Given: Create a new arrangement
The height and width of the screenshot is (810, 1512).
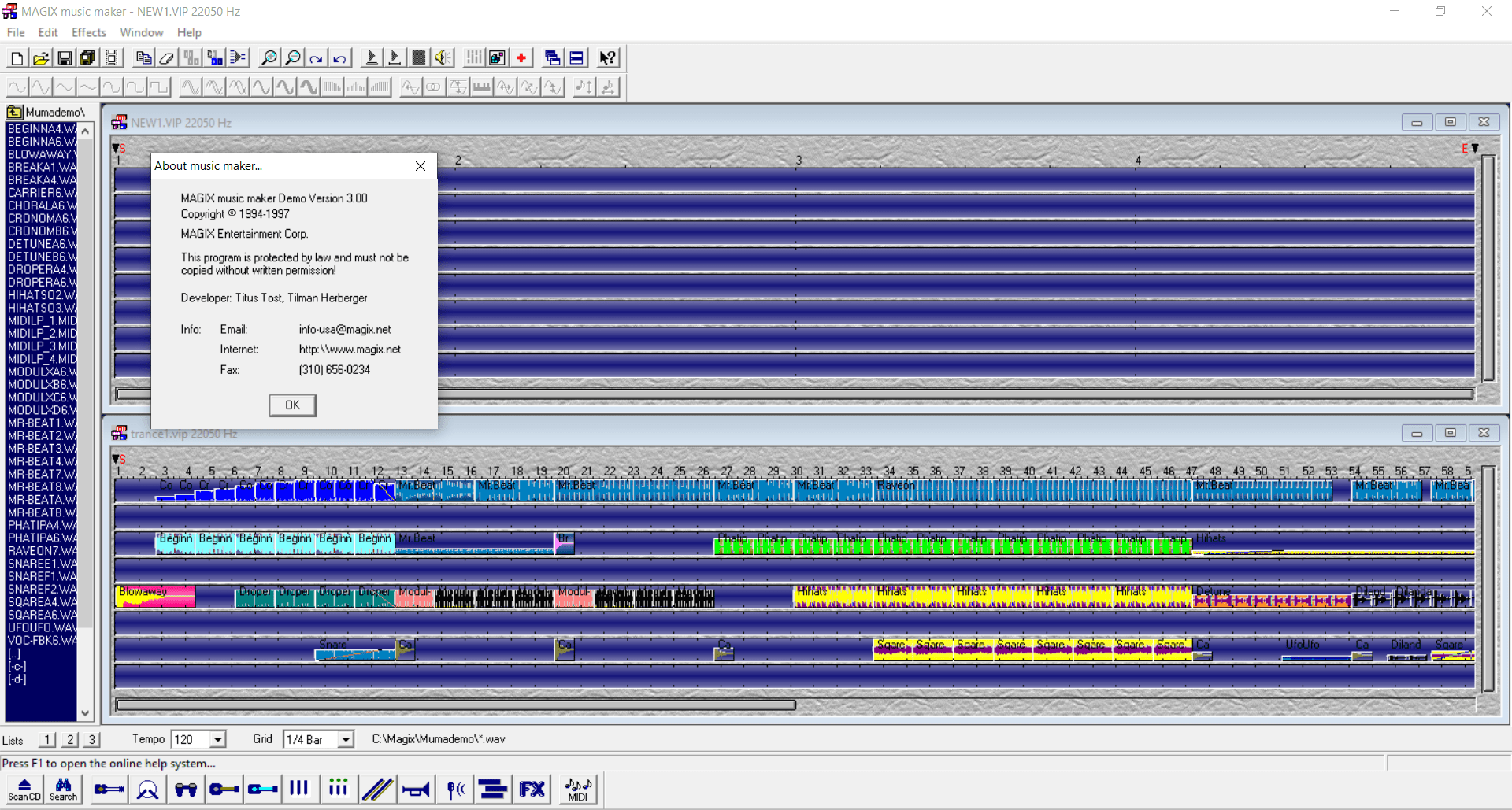Looking at the screenshot, I should pos(16,57).
